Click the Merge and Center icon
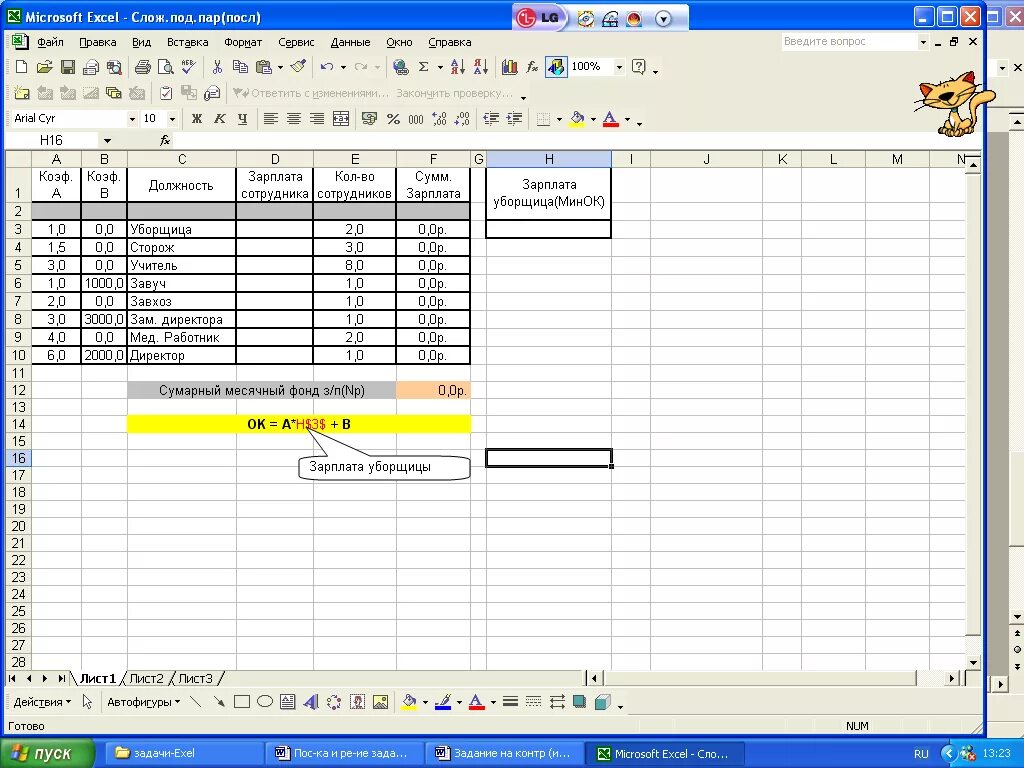 tap(341, 118)
